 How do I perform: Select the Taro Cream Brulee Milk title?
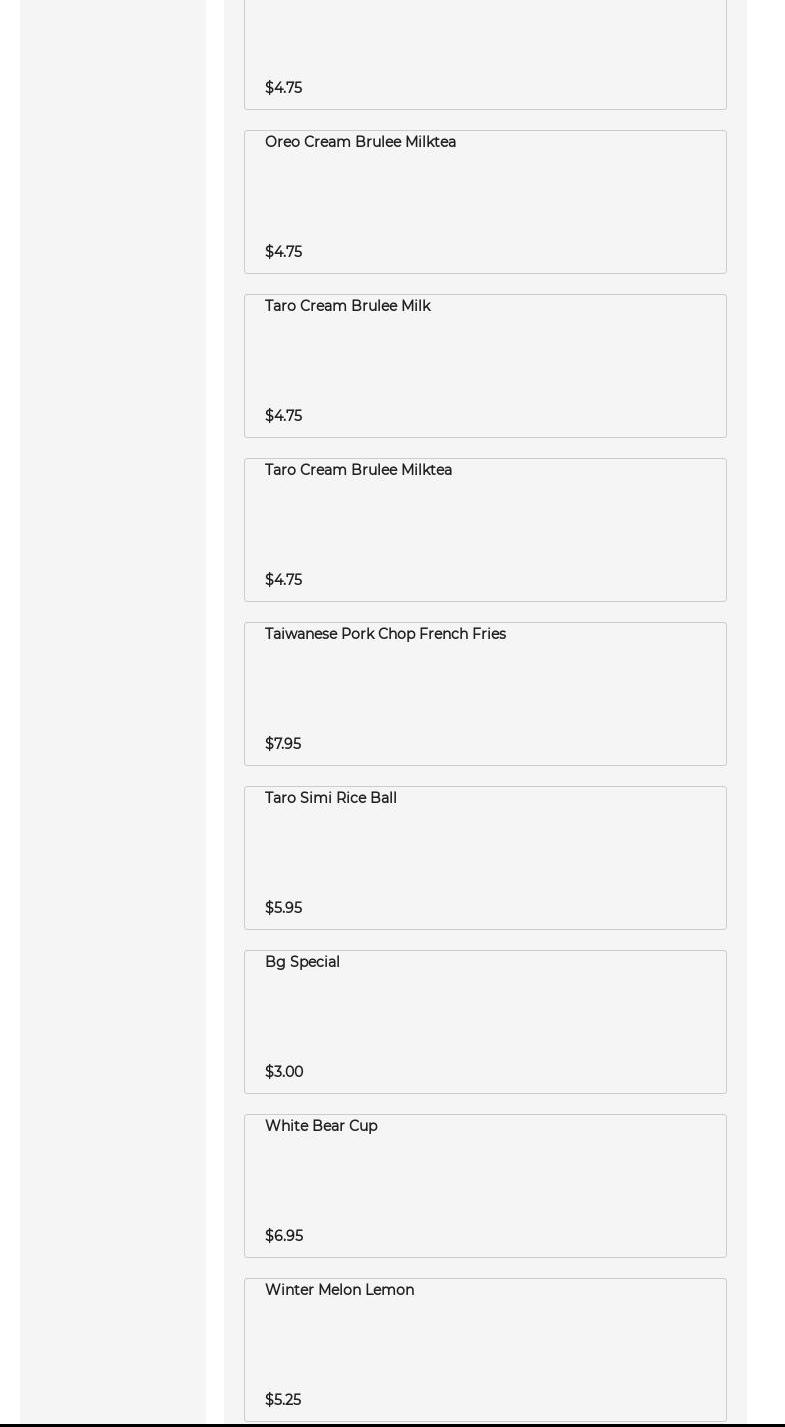coord(347,306)
